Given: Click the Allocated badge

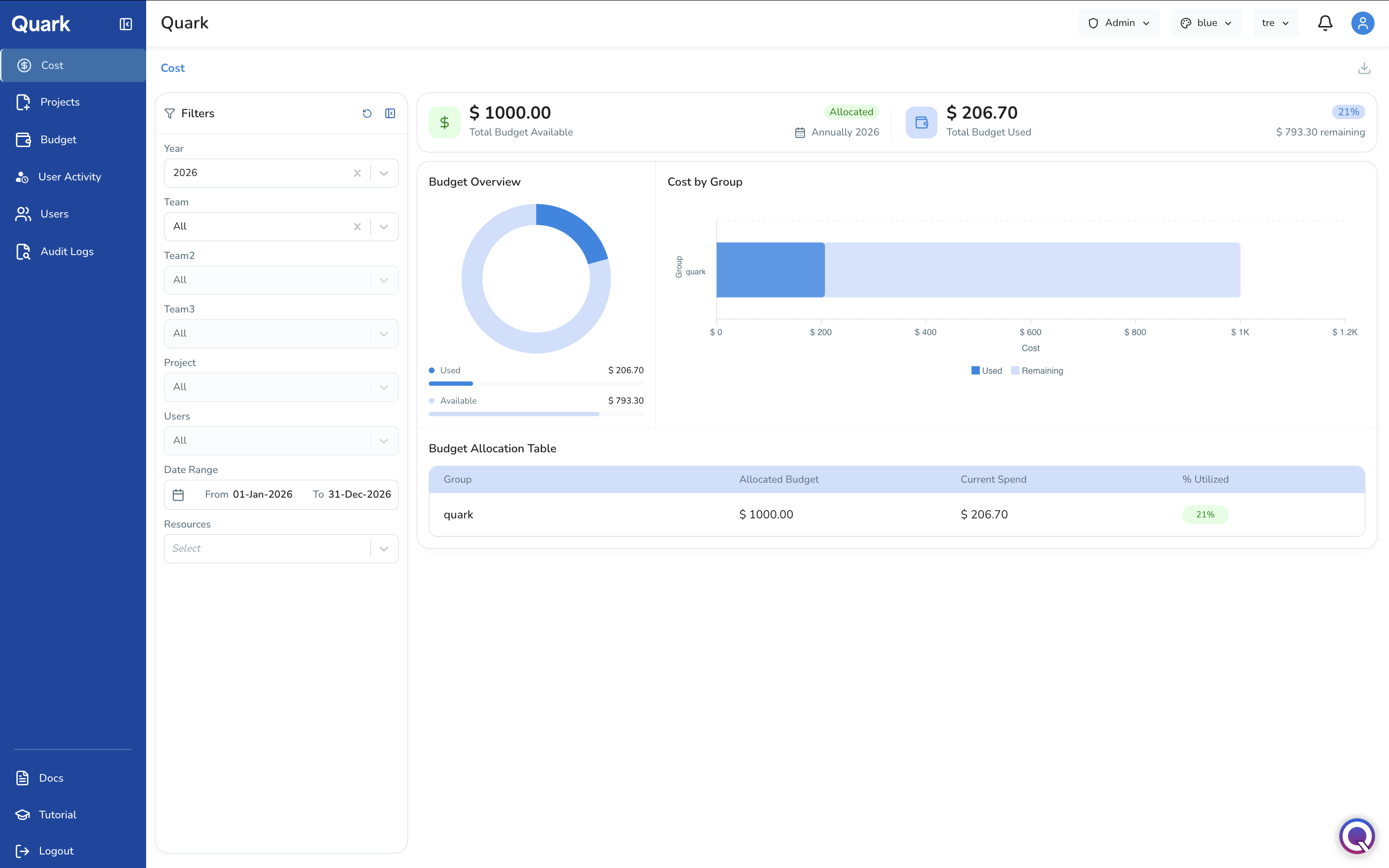Looking at the screenshot, I should coord(851,112).
